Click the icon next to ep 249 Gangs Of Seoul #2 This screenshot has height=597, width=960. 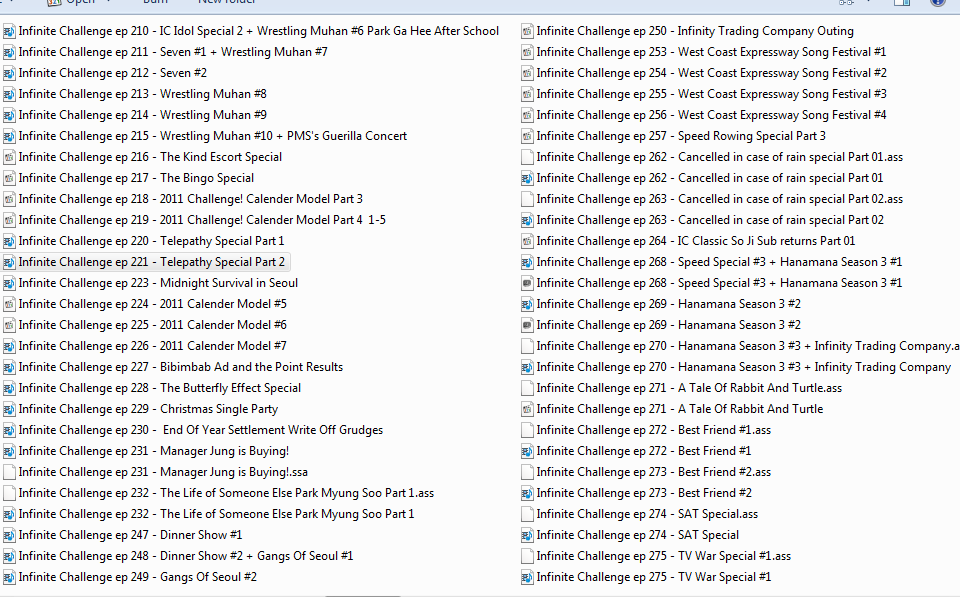tap(9, 577)
